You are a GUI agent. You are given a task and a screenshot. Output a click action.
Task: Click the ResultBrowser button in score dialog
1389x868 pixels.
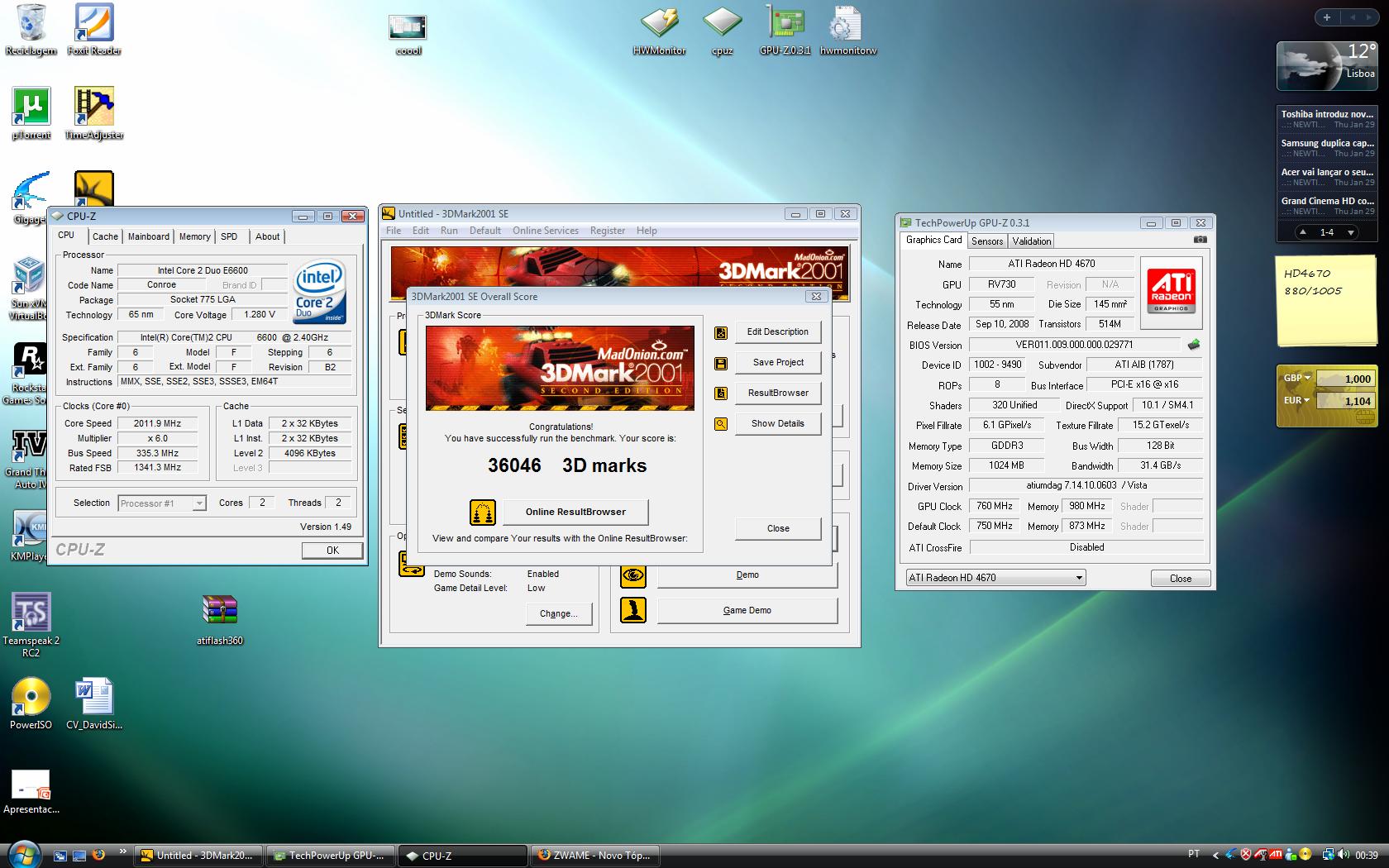778,393
